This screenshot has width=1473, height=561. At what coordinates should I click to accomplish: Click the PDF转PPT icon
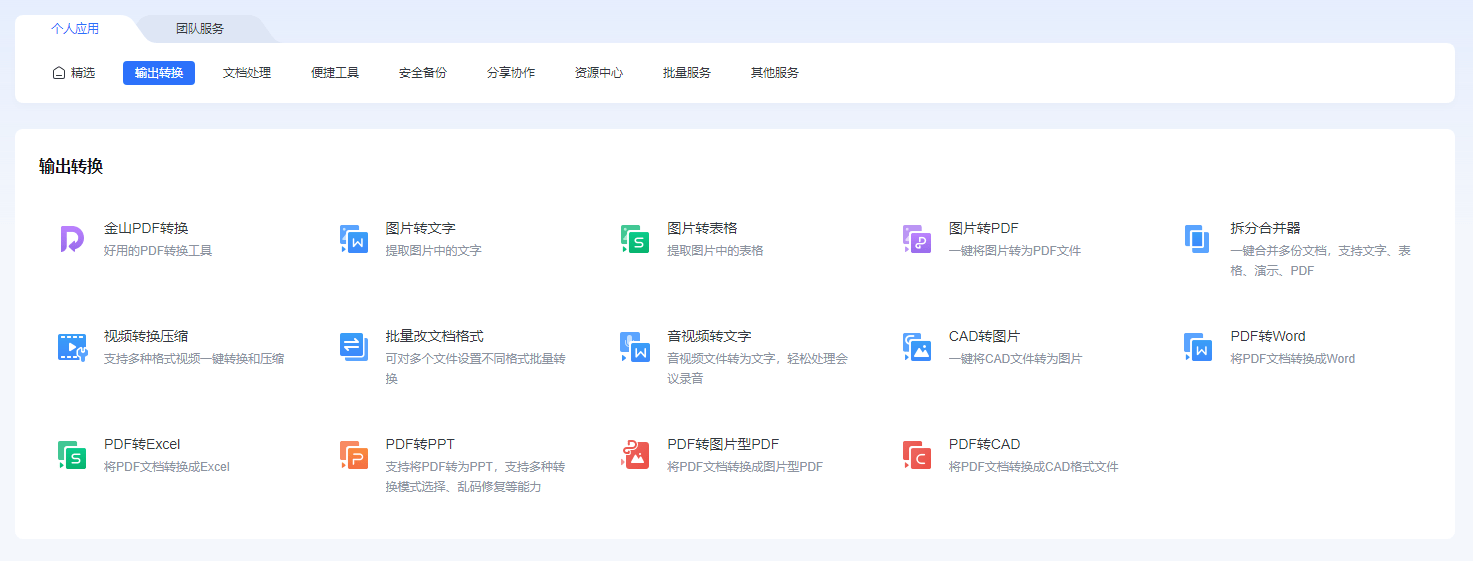(354, 455)
